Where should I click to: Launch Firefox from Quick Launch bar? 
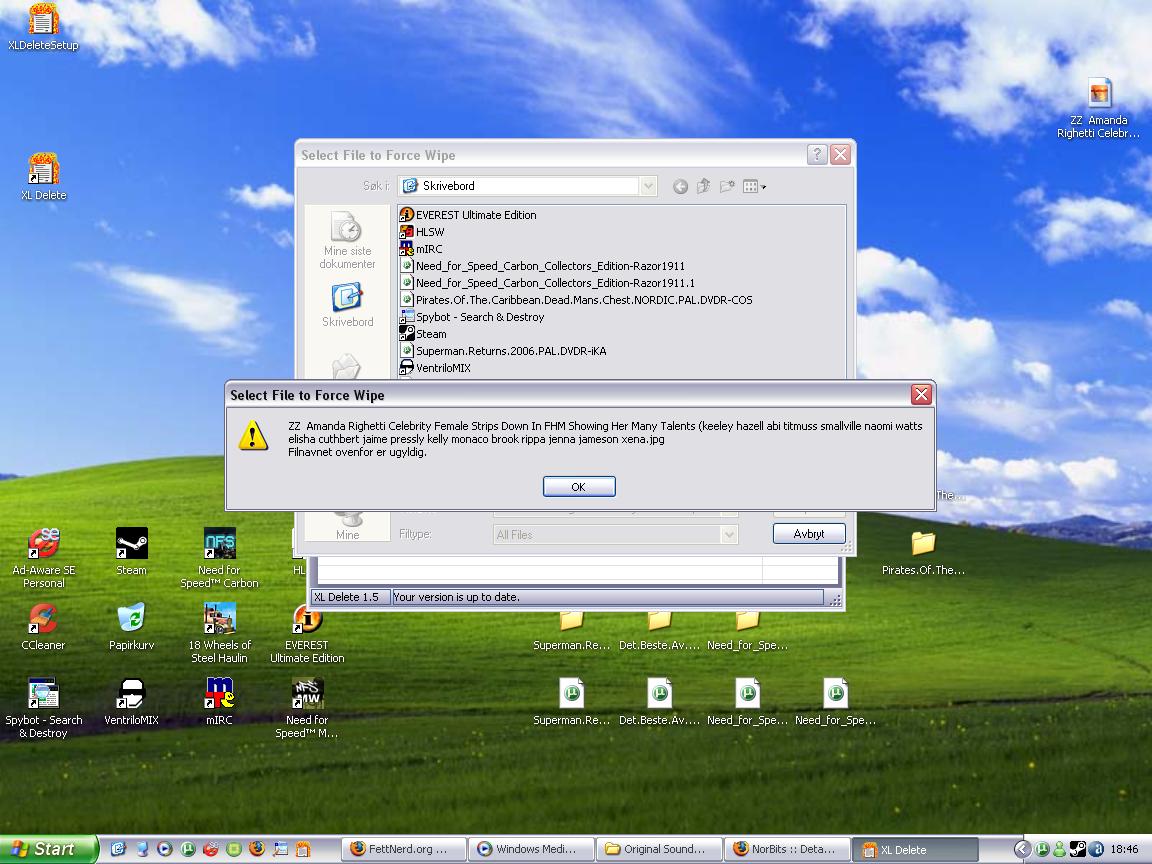pos(256,849)
